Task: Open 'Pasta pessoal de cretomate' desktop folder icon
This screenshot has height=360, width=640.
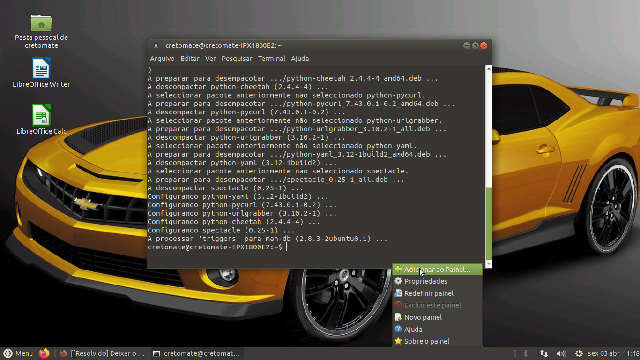Action: (x=41, y=32)
